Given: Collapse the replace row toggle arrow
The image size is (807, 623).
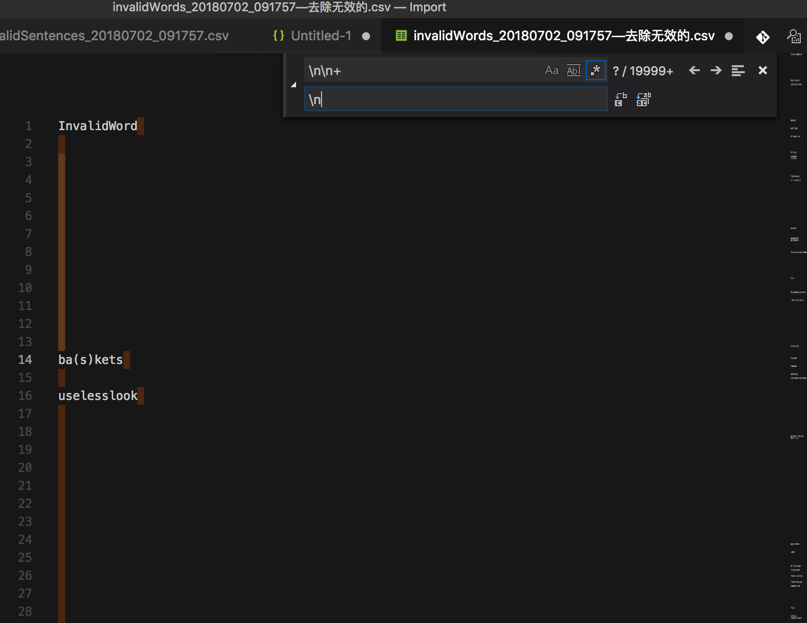Looking at the screenshot, I should 293,85.
